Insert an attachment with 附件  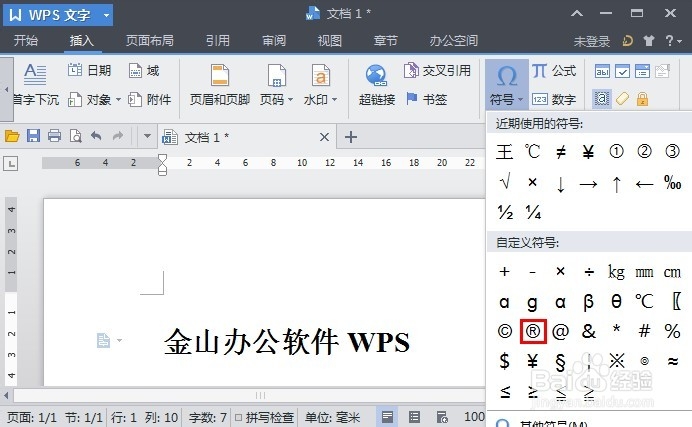(149, 100)
